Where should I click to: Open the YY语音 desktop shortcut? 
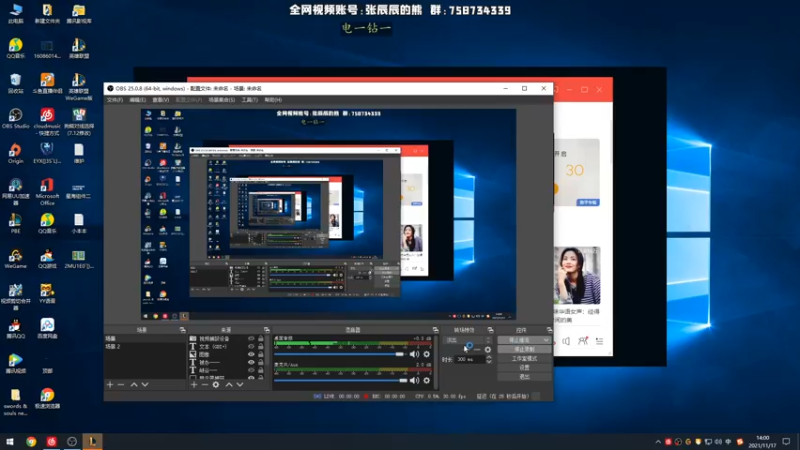tap(47, 294)
